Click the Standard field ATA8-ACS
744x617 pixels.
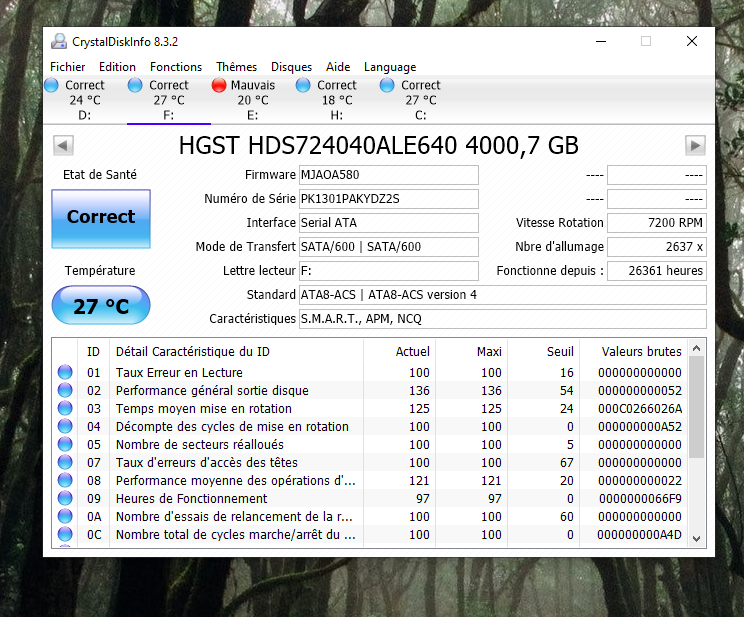click(x=502, y=295)
